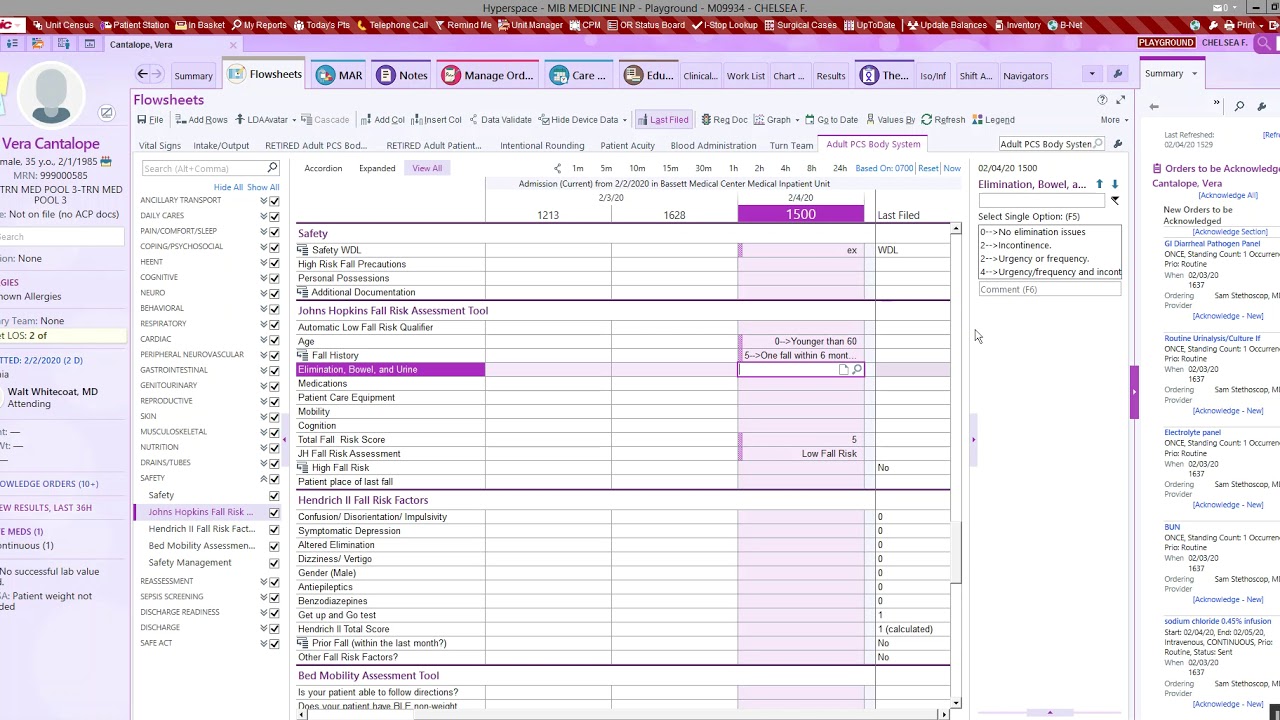Toggle the NUTRITION section checkbox
The height and width of the screenshot is (720, 1280).
[274, 448]
